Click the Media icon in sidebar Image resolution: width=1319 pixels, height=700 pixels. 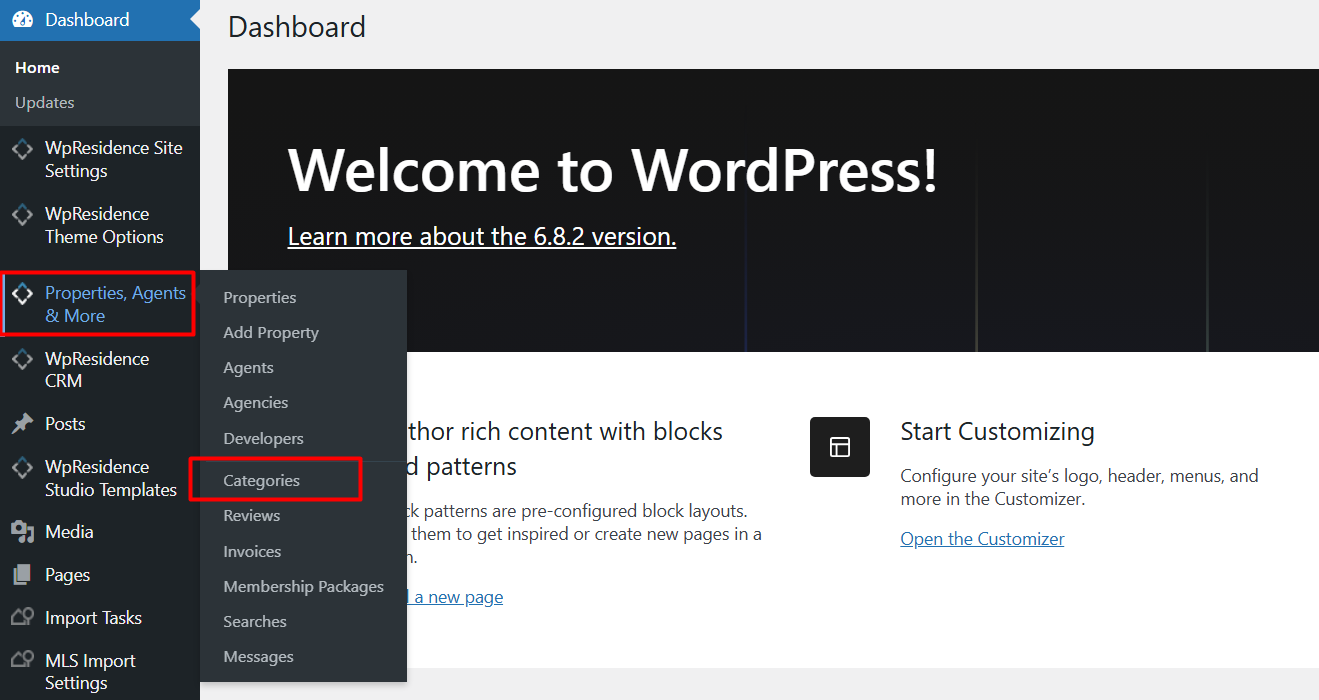click(22, 532)
